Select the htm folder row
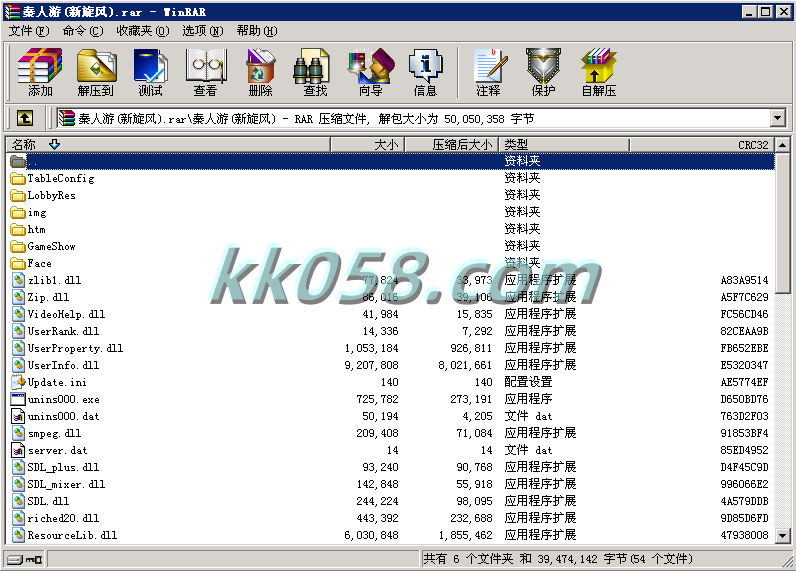Viewport: 796px width, 571px height. [x=391, y=229]
